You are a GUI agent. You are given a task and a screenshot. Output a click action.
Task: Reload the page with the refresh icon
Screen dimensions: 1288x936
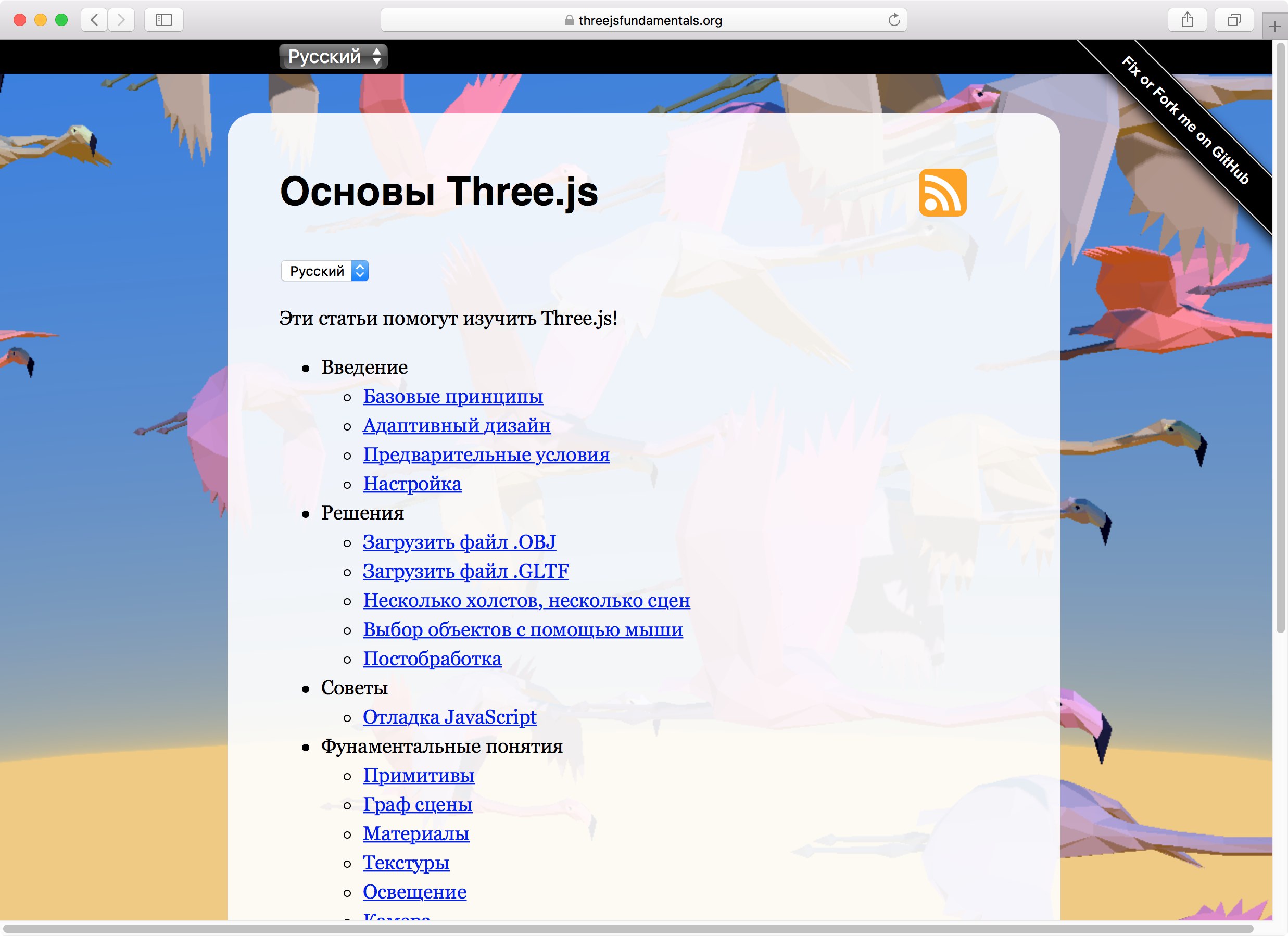click(x=894, y=20)
